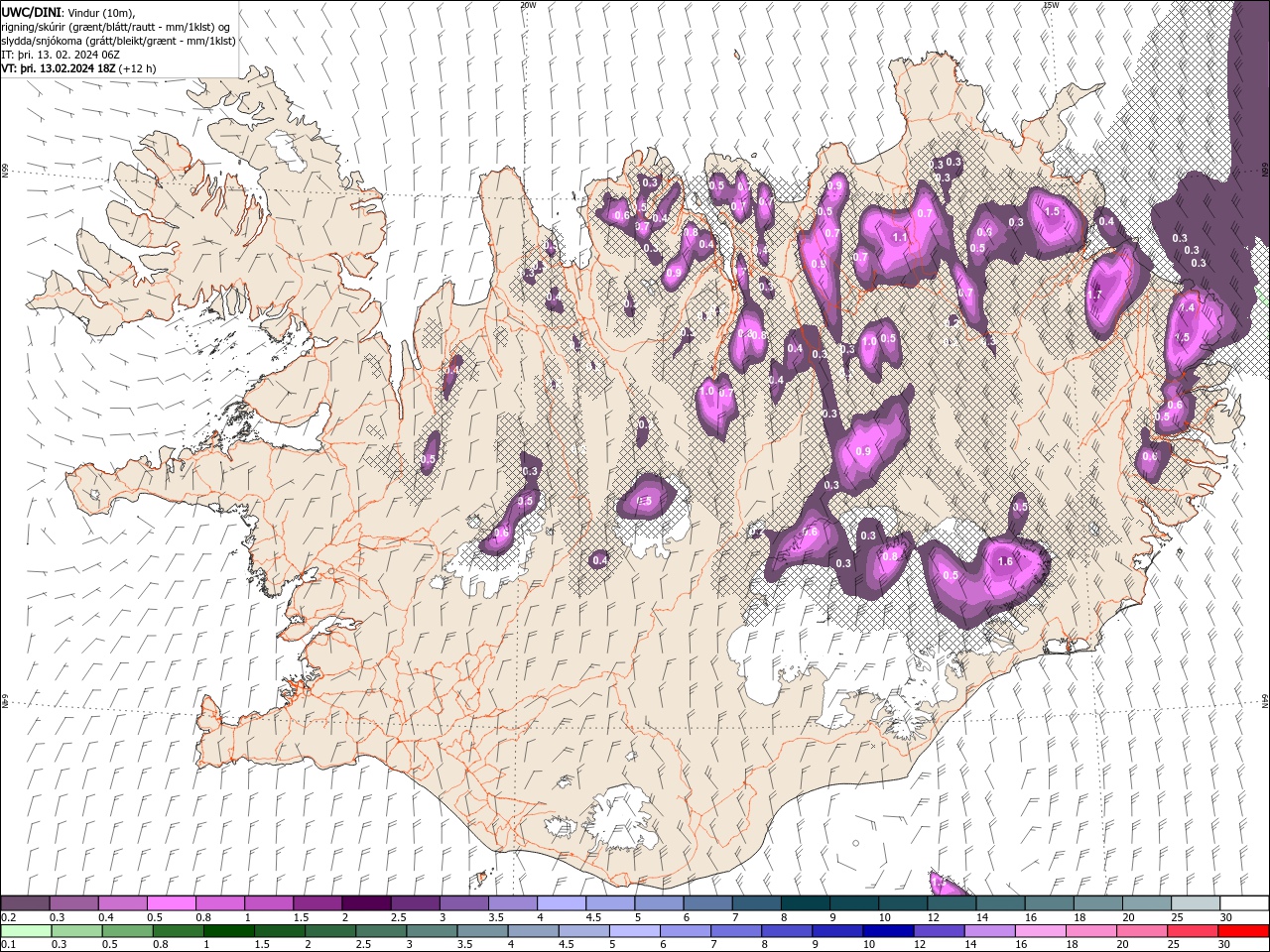Click the rain-row swatch between 25 and 30
The image size is (1270, 952).
pos(1191,931)
